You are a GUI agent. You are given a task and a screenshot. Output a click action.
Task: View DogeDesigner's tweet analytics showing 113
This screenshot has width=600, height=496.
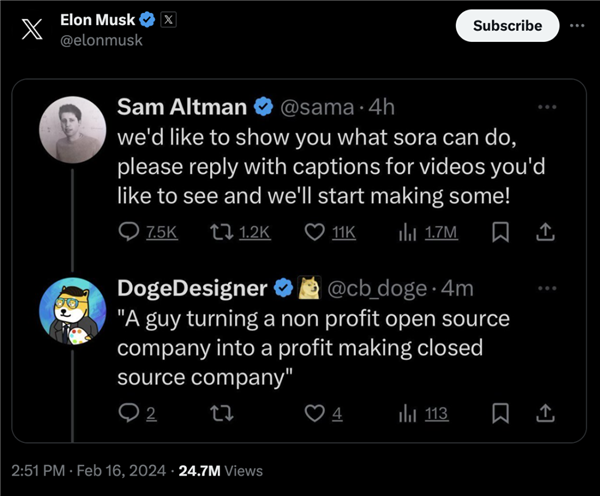(409, 413)
